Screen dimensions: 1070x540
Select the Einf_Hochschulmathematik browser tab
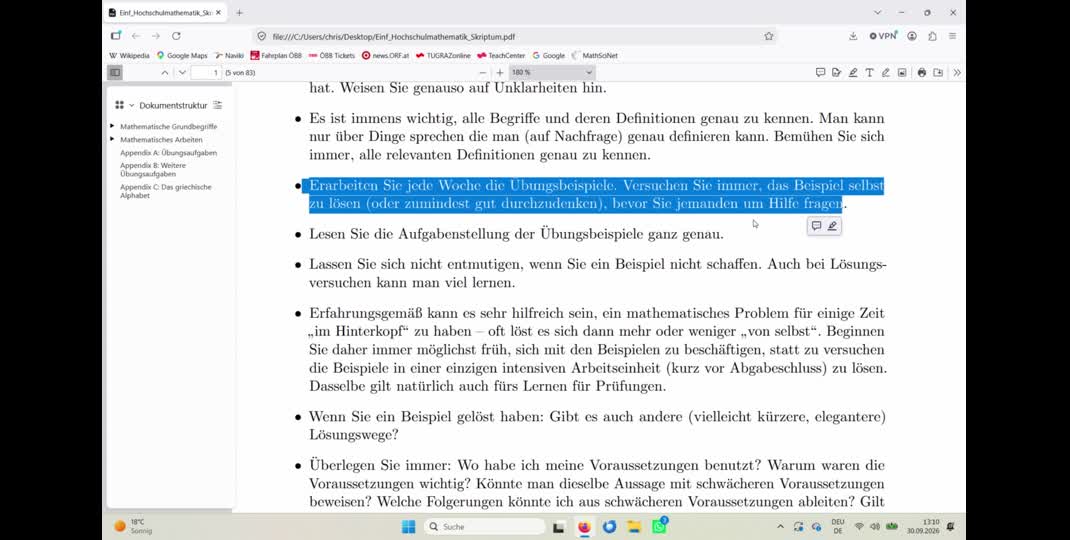click(167, 13)
